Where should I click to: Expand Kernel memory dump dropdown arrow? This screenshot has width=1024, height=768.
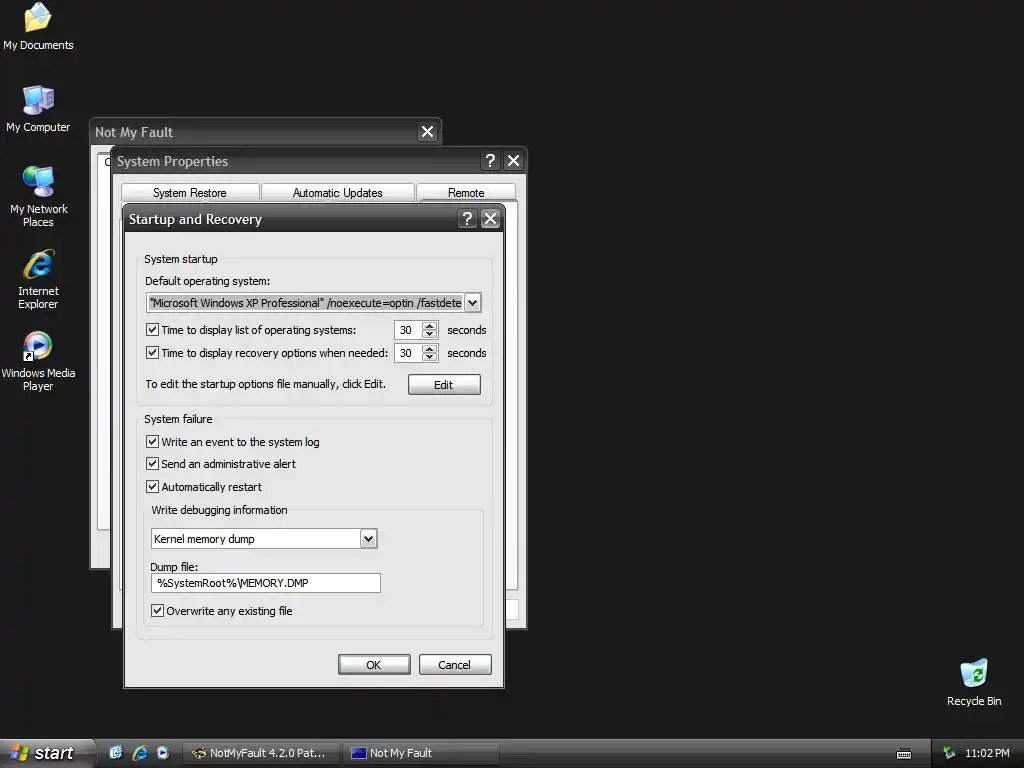368,539
